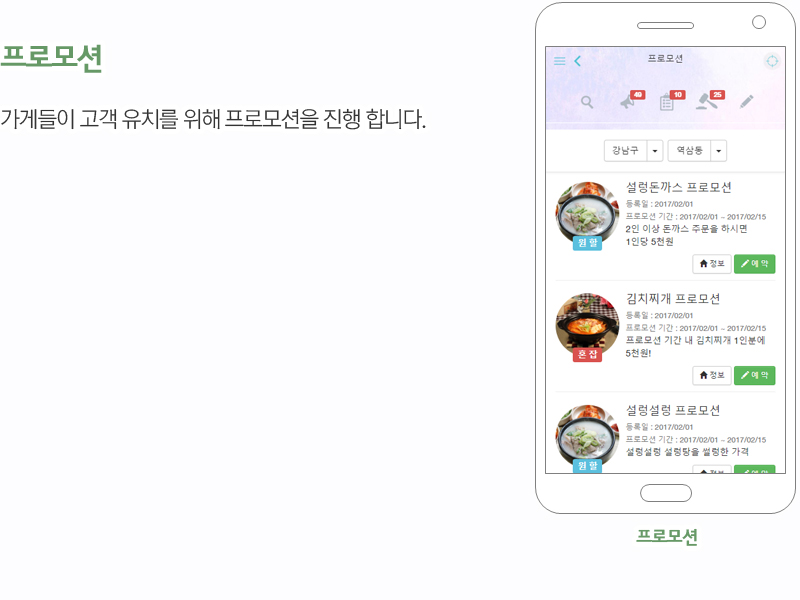Open the megaphone promotions icon
The image size is (800, 600).
point(628,102)
